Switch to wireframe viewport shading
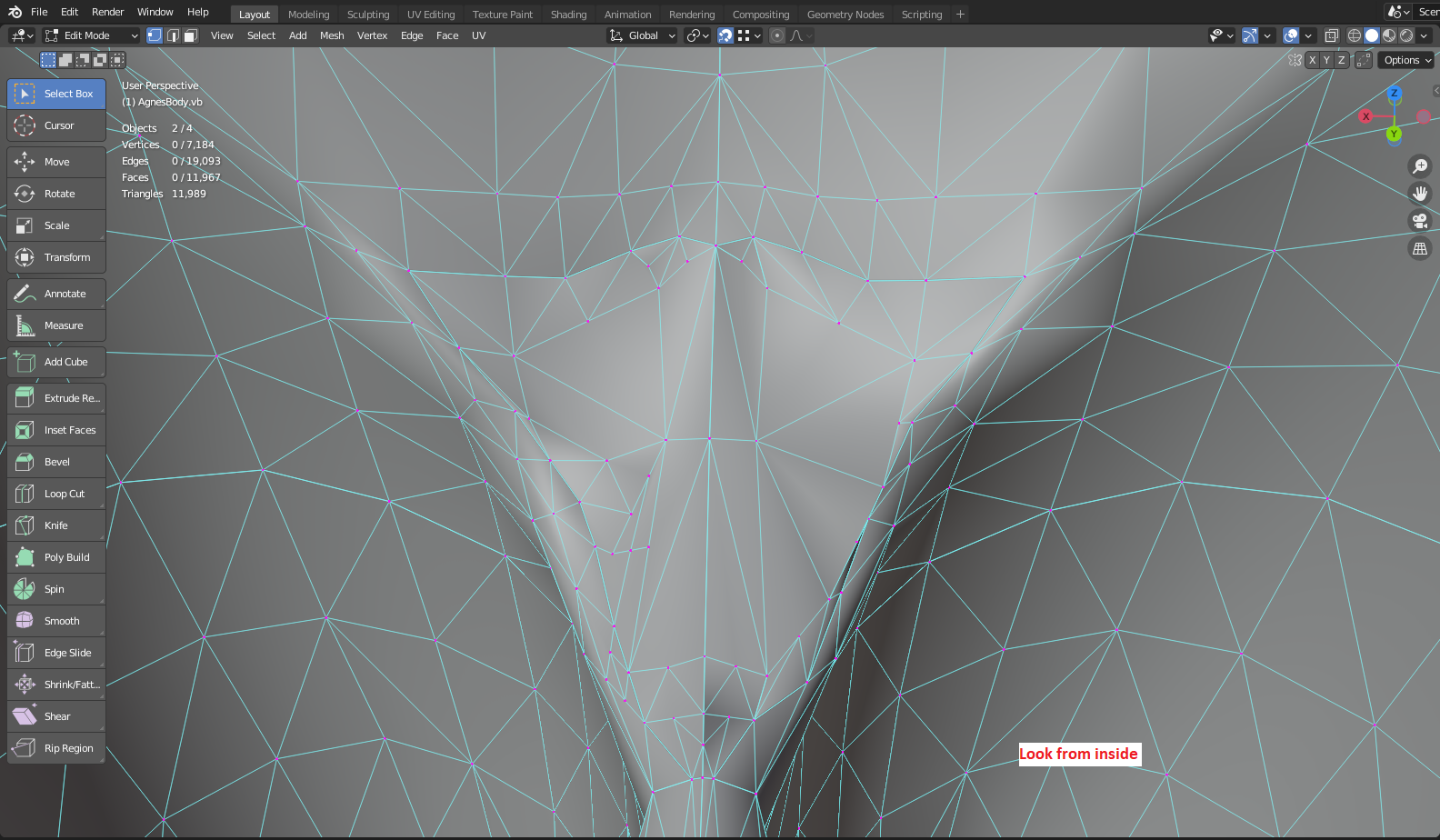The image size is (1440, 840). click(1355, 35)
